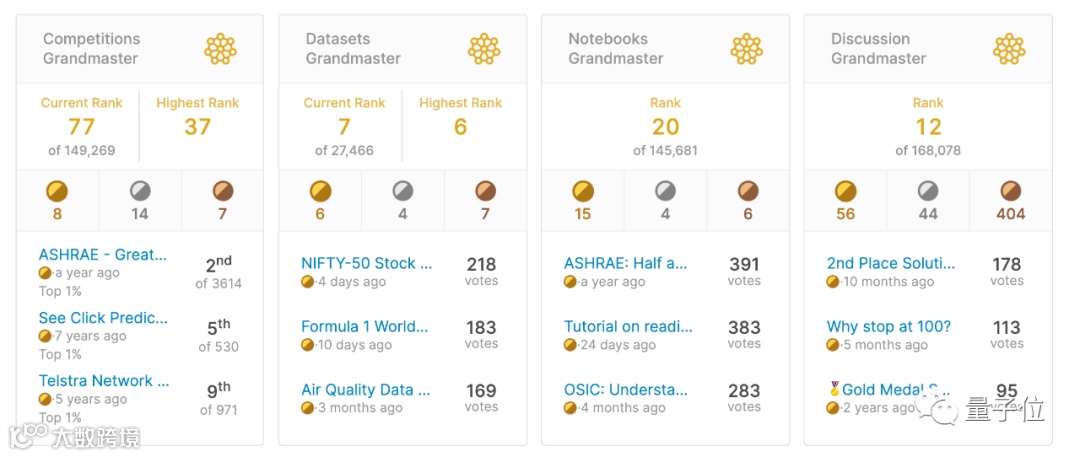Open the Formula 1 World... dataset link
Image resolution: width=1080 pixels, height=457 pixels.
point(365,327)
